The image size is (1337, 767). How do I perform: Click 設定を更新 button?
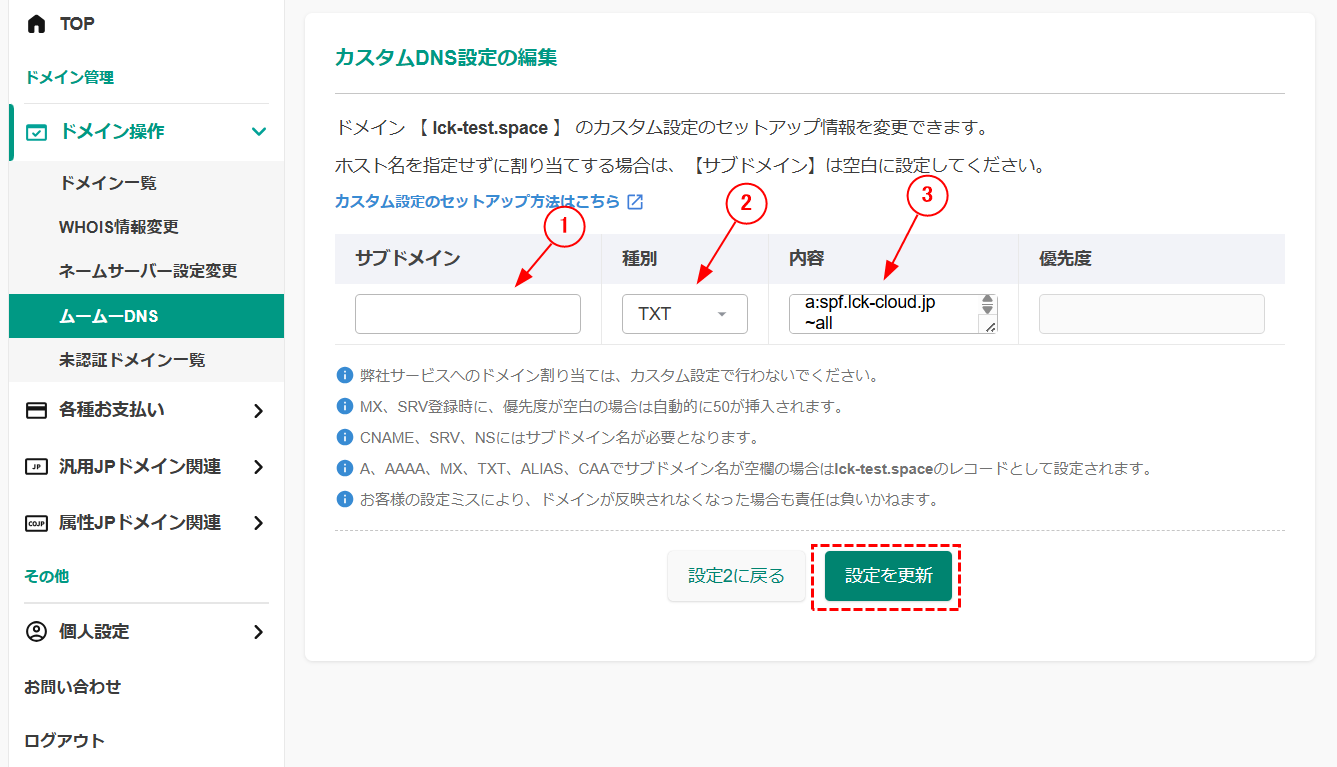pyautogui.click(x=888, y=576)
